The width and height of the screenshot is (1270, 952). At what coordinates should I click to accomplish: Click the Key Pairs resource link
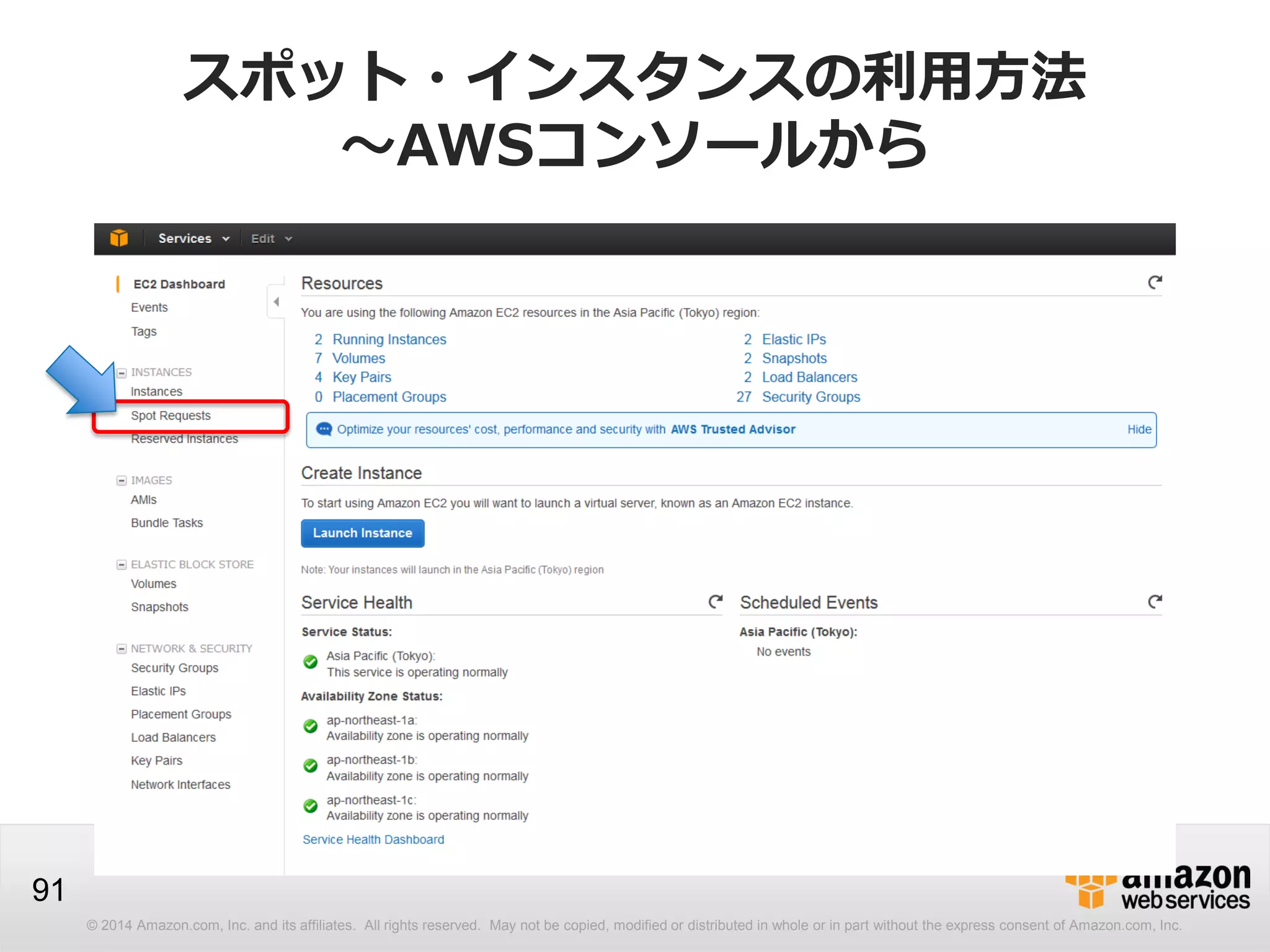click(x=362, y=377)
